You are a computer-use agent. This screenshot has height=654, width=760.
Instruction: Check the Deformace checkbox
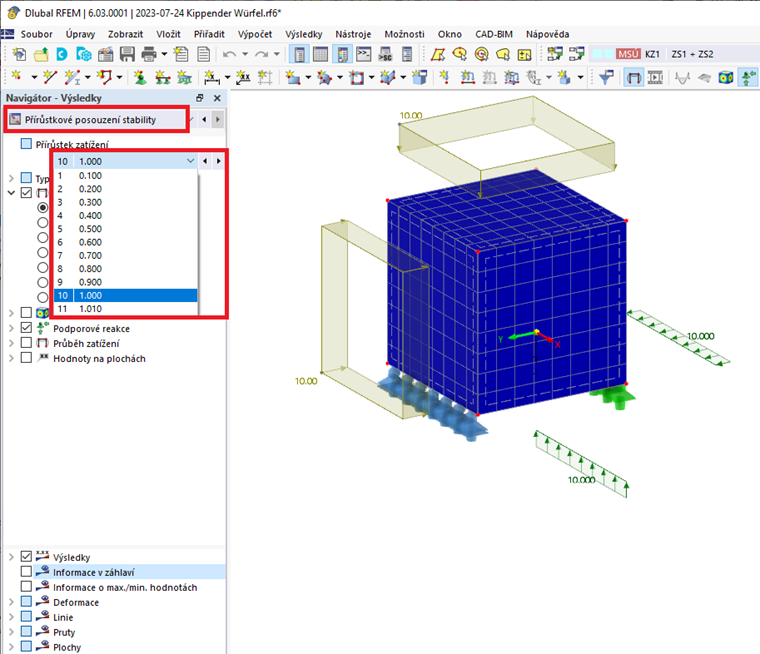(26, 602)
